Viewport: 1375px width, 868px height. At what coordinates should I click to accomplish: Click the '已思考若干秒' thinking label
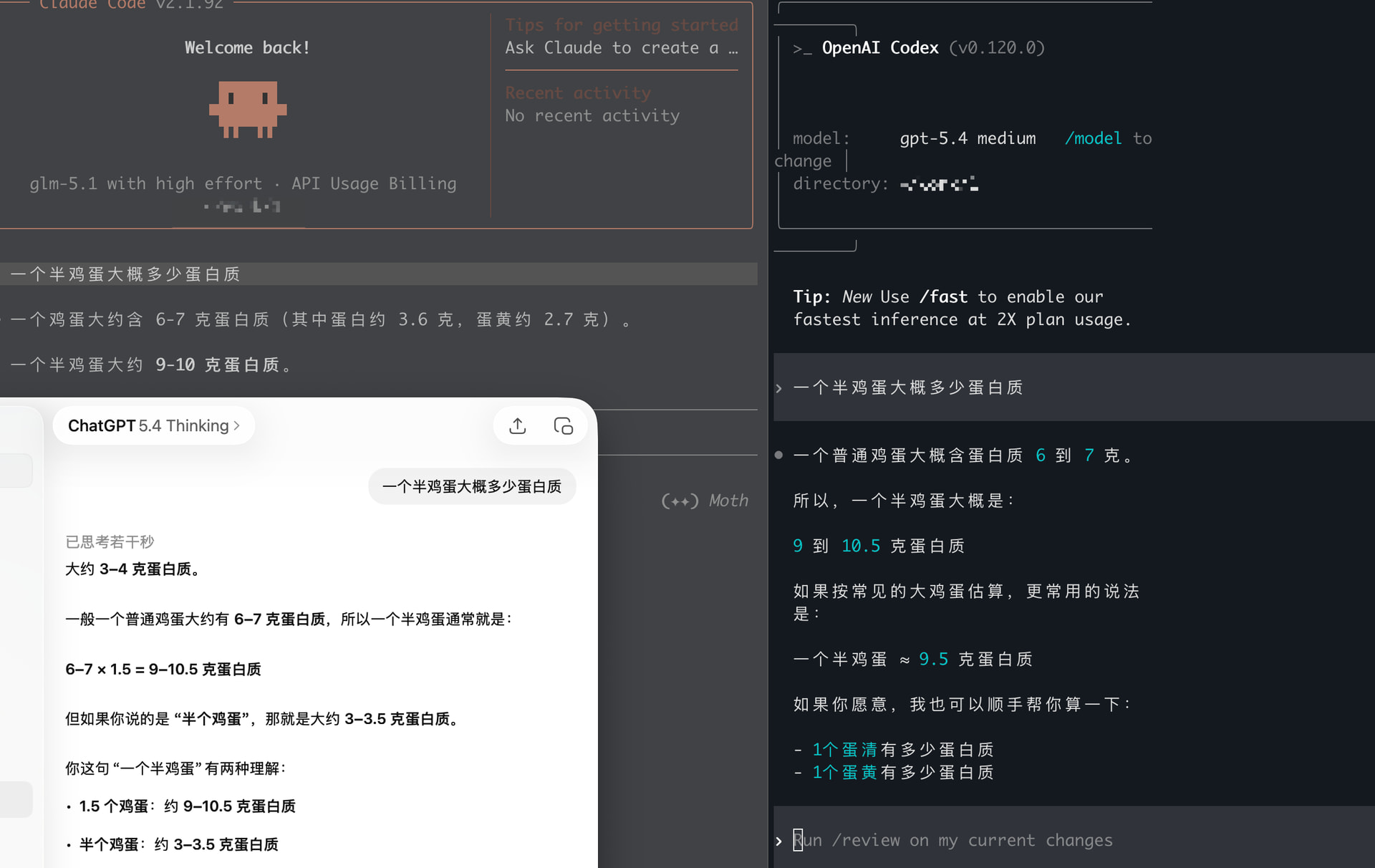click(x=110, y=542)
